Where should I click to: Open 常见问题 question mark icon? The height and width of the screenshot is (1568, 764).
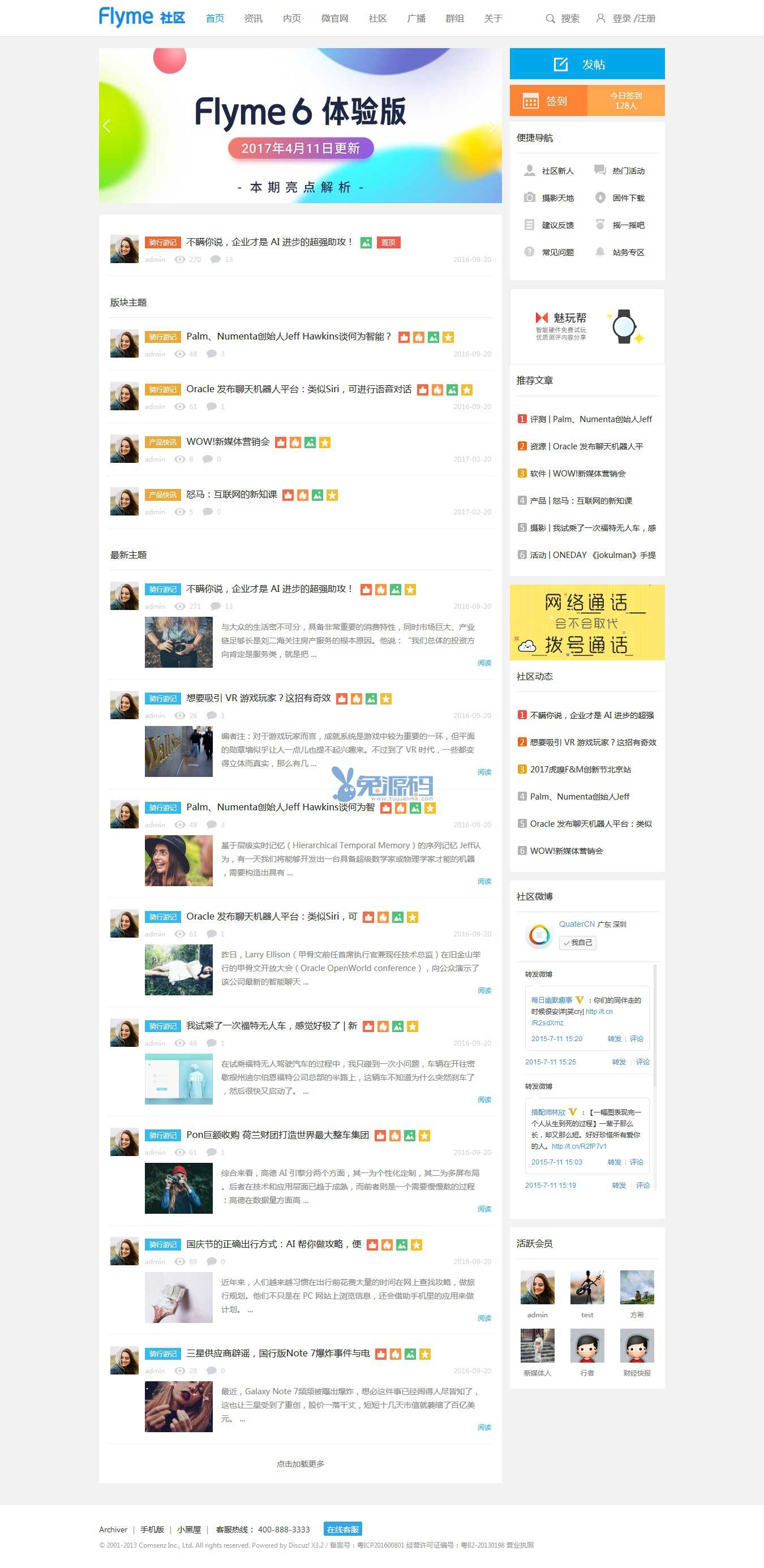(529, 251)
